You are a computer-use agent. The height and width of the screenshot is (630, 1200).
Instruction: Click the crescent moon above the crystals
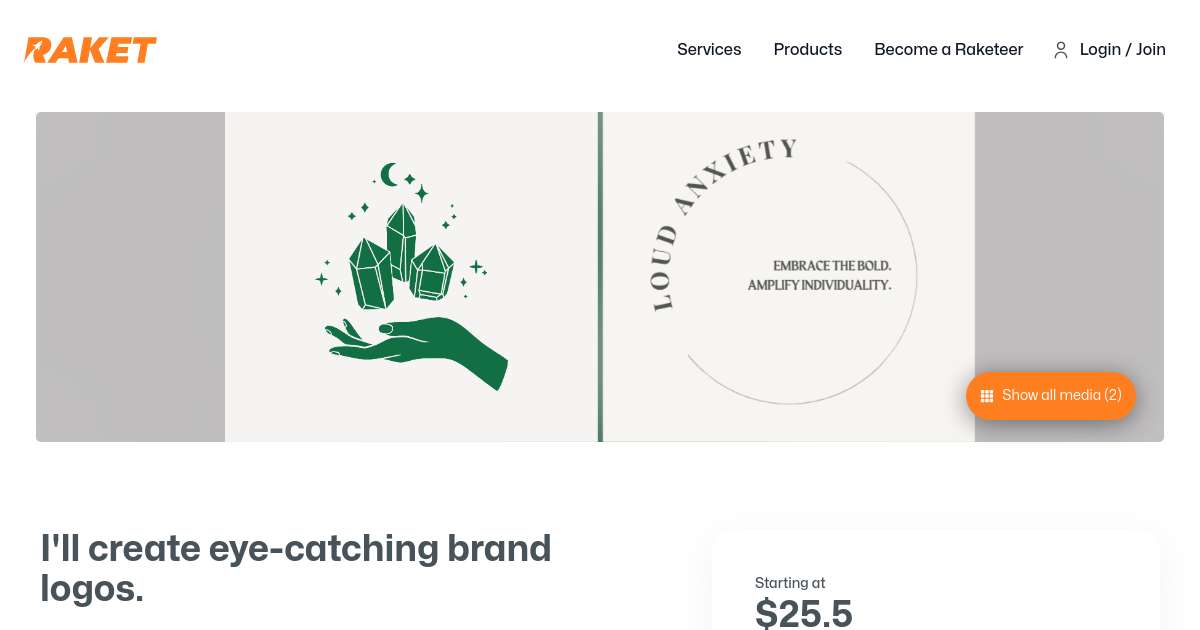point(386,175)
